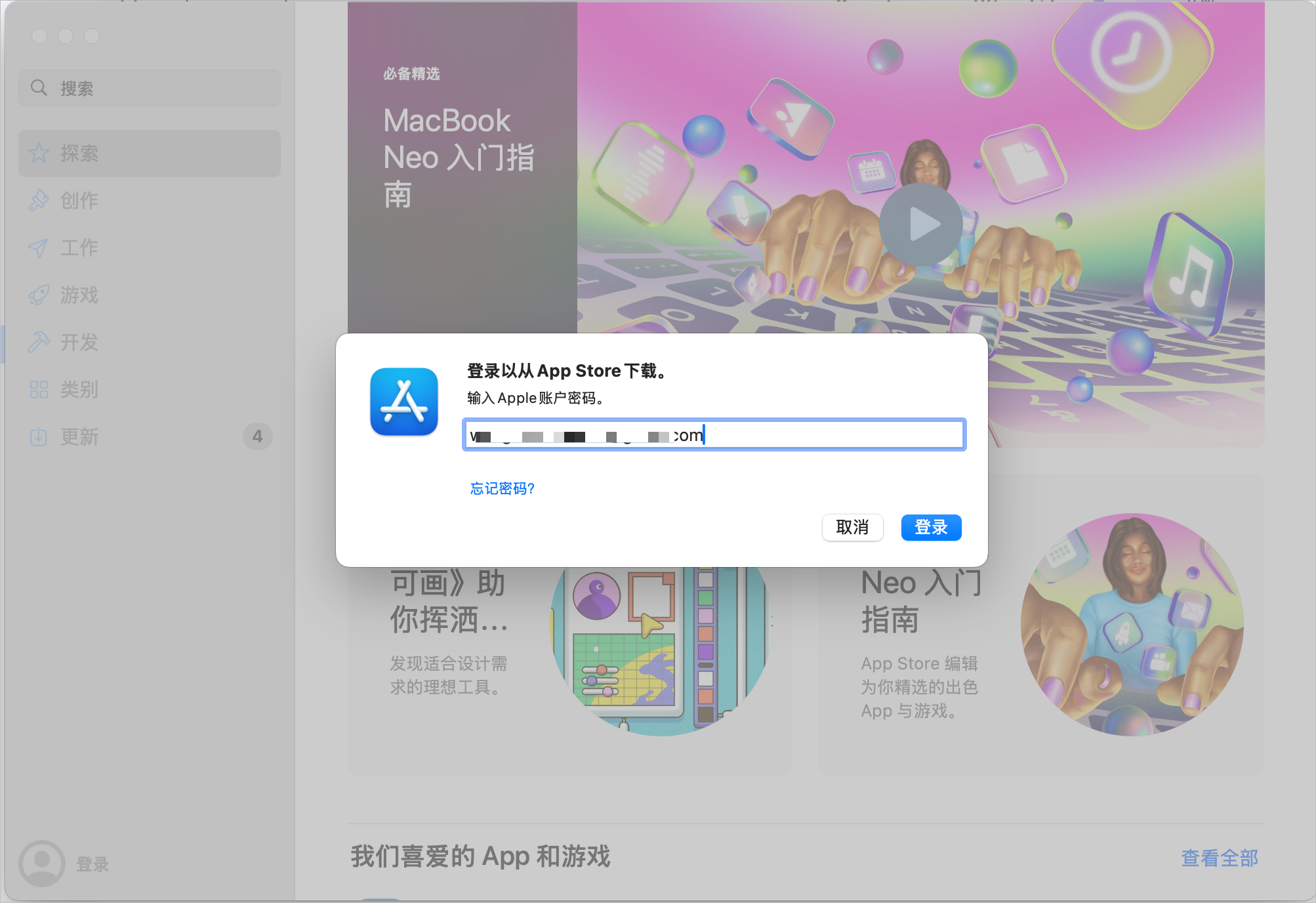This screenshot has height=903, width=1316.
Task: Click the paintbrush icon beside 创作
Action: tap(39, 200)
